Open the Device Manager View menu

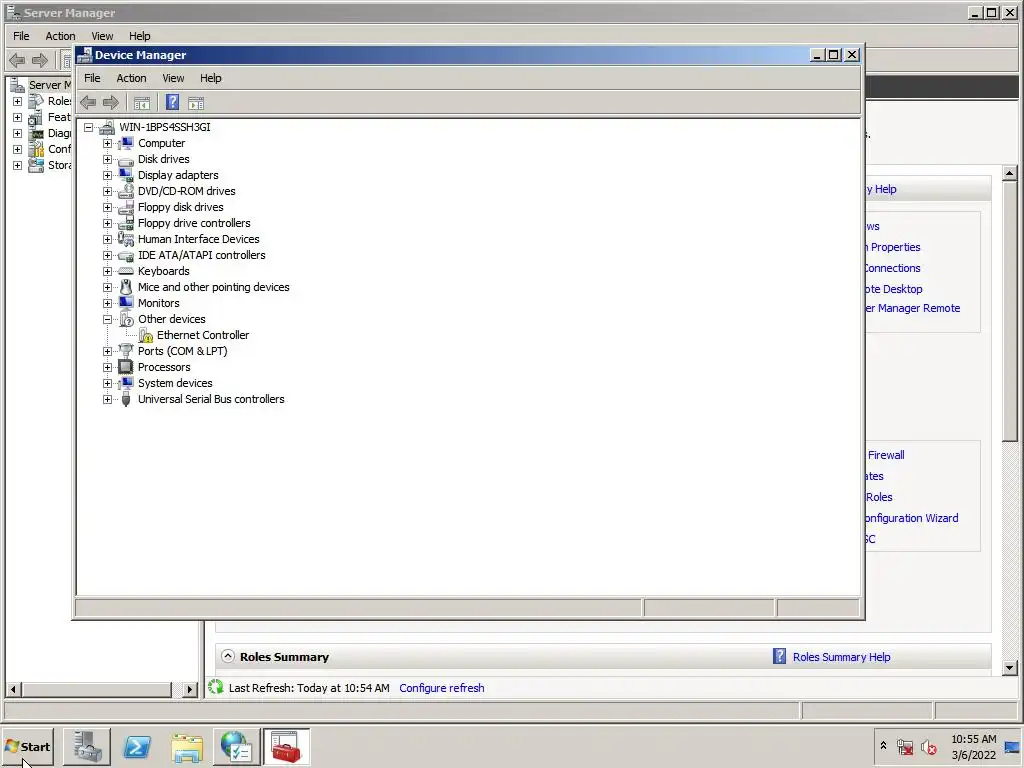click(x=173, y=78)
